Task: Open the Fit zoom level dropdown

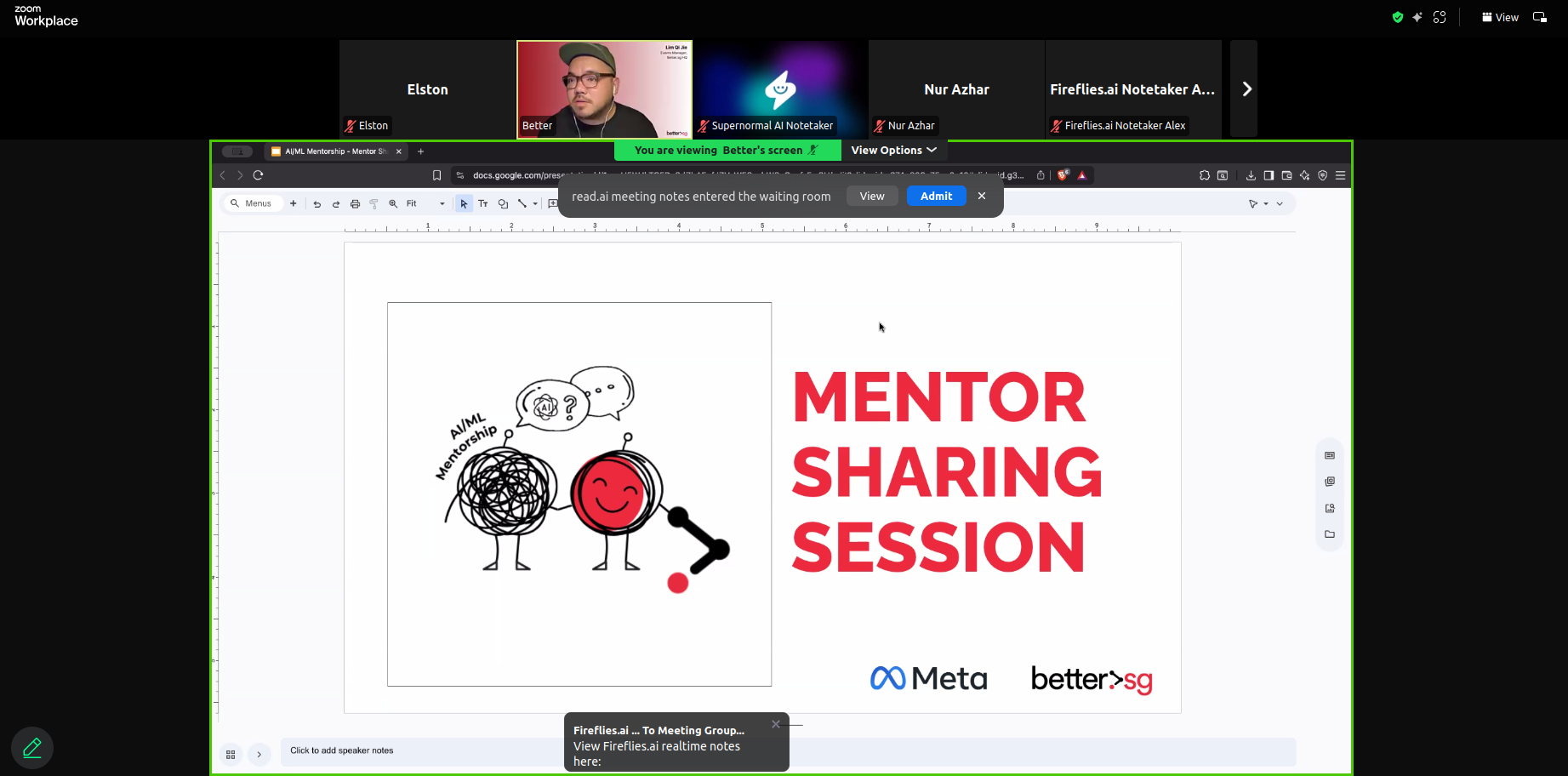Action: pyautogui.click(x=425, y=204)
